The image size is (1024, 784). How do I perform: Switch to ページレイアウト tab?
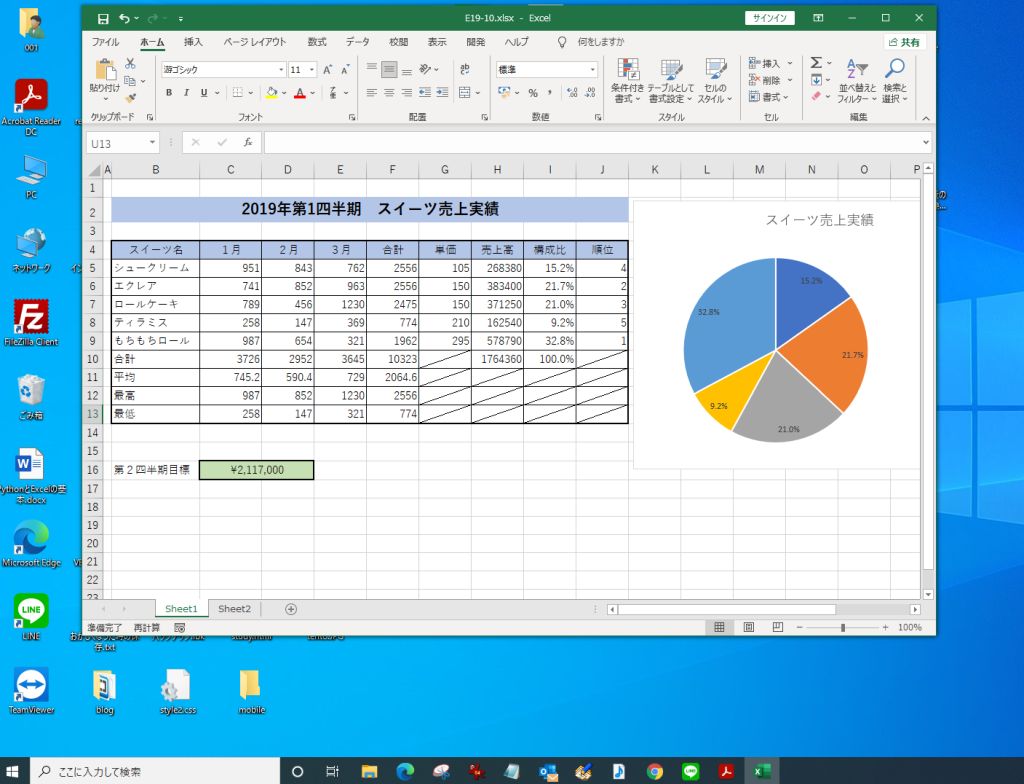click(254, 42)
